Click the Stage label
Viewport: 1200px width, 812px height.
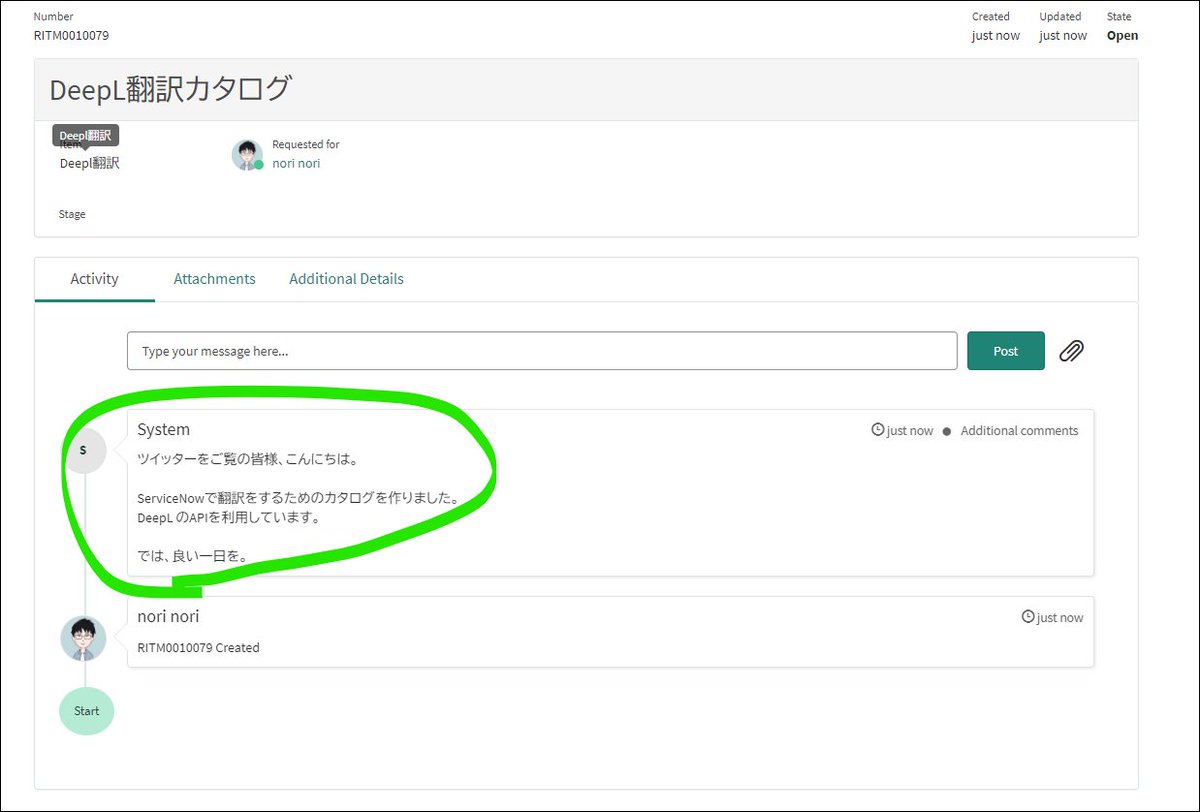[x=72, y=214]
